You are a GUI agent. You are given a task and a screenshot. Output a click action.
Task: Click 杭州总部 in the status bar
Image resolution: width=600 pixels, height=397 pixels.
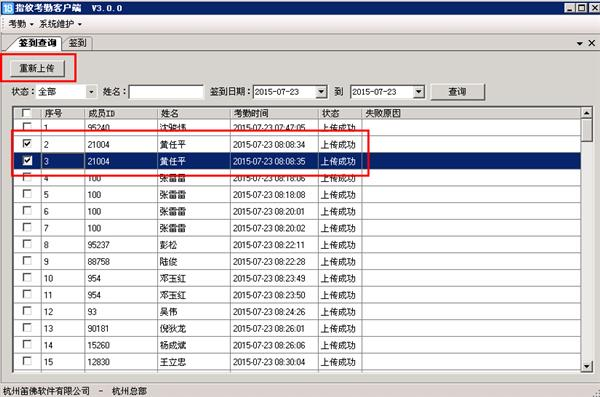129,391
